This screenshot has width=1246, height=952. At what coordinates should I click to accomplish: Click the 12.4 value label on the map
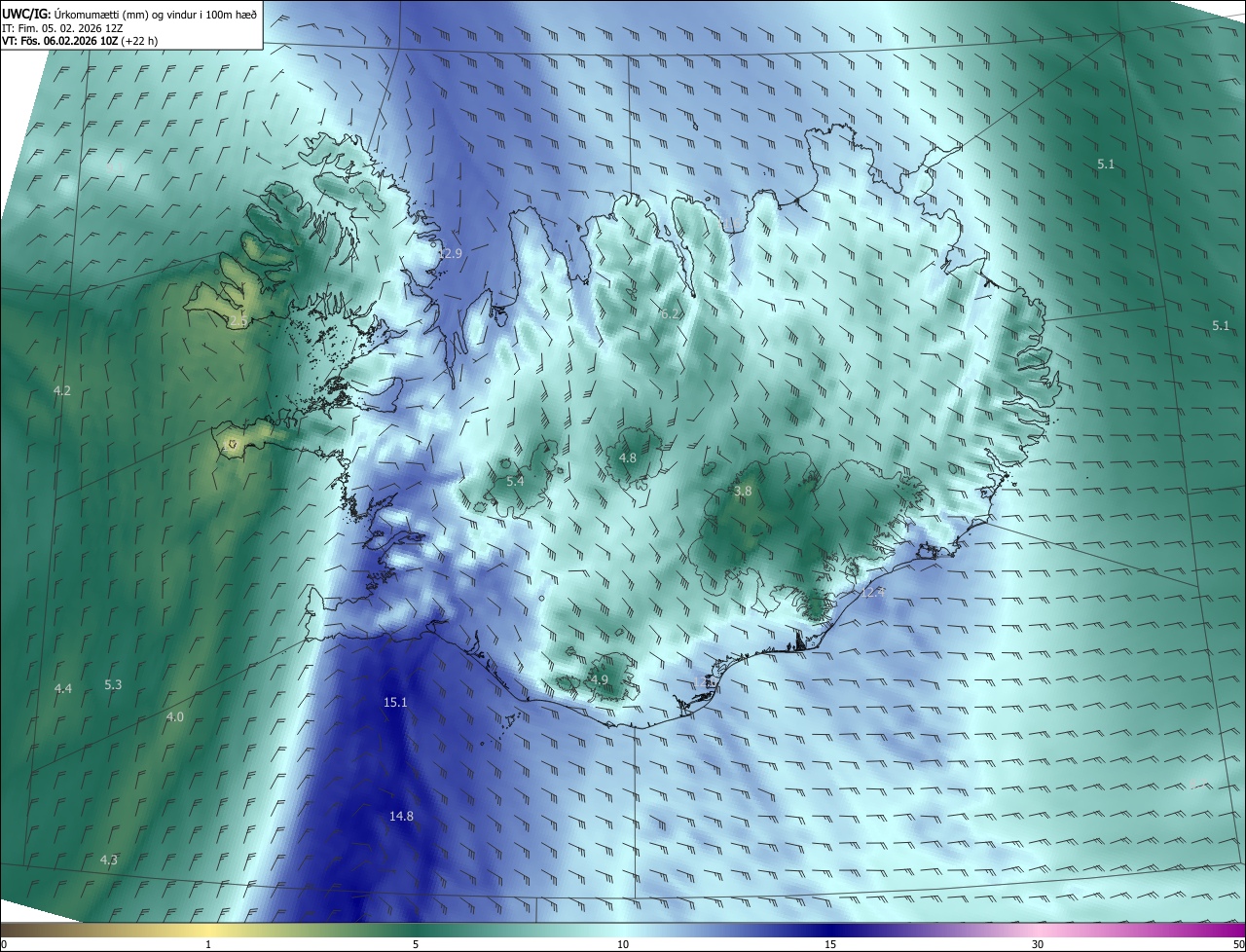point(873,592)
